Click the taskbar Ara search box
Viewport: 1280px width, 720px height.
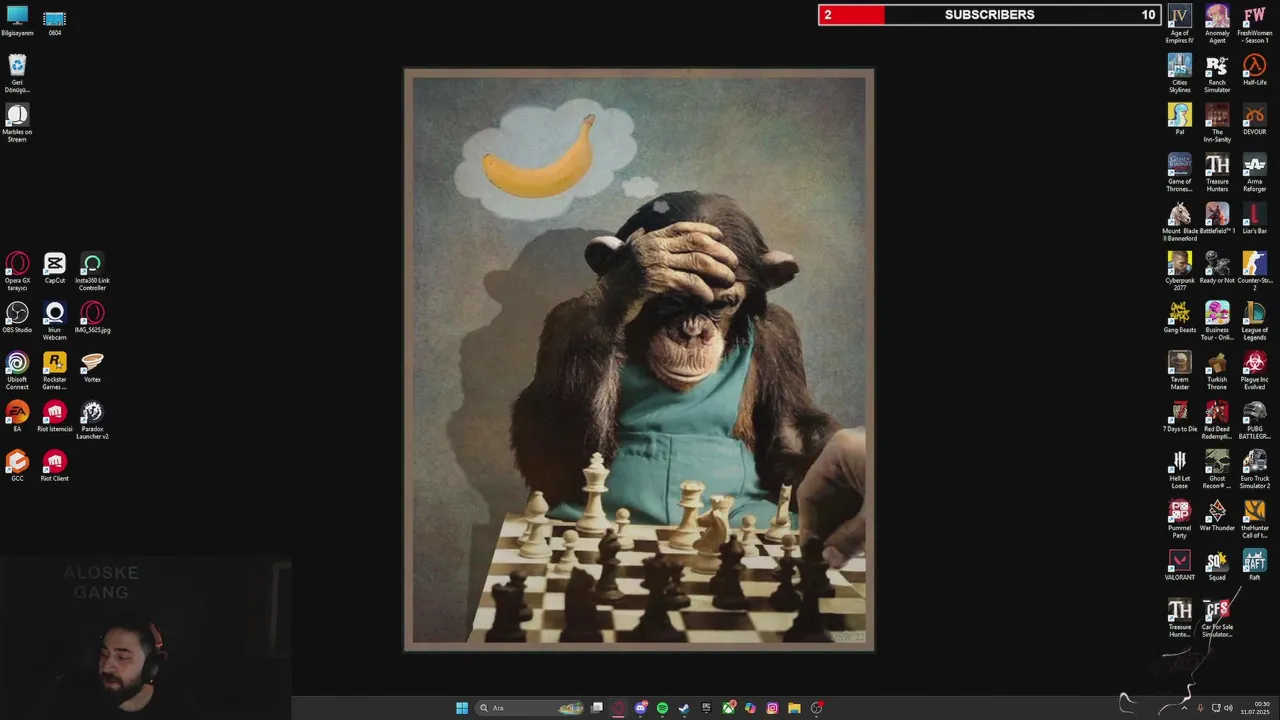coord(530,708)
